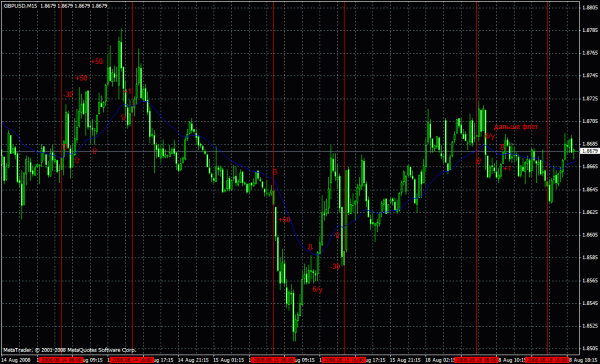Select the 2008.08.14 08:00 vertical line label
600x364 pixels.
tap(62, 360)
